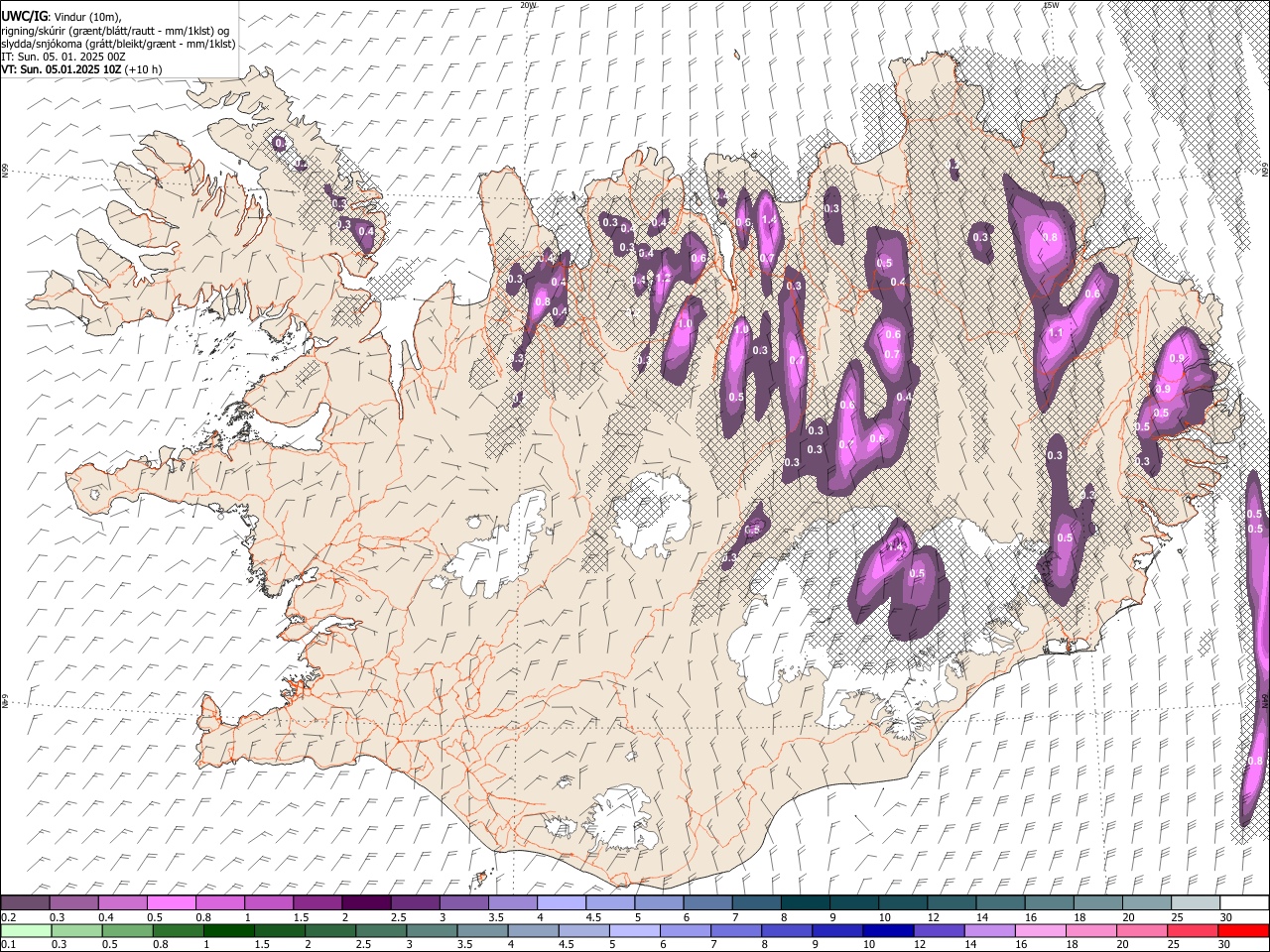Click the '0.2' label in the top legend row
This screenshot has height=952, width=1270.
point(9,917)
